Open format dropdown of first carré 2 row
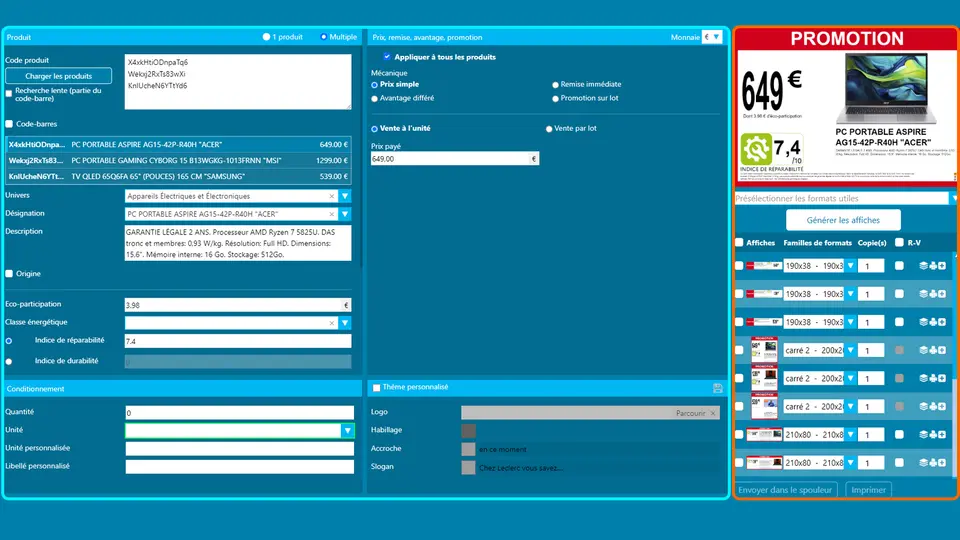Screen dimensions: 960x540 [x=850, y=350]
